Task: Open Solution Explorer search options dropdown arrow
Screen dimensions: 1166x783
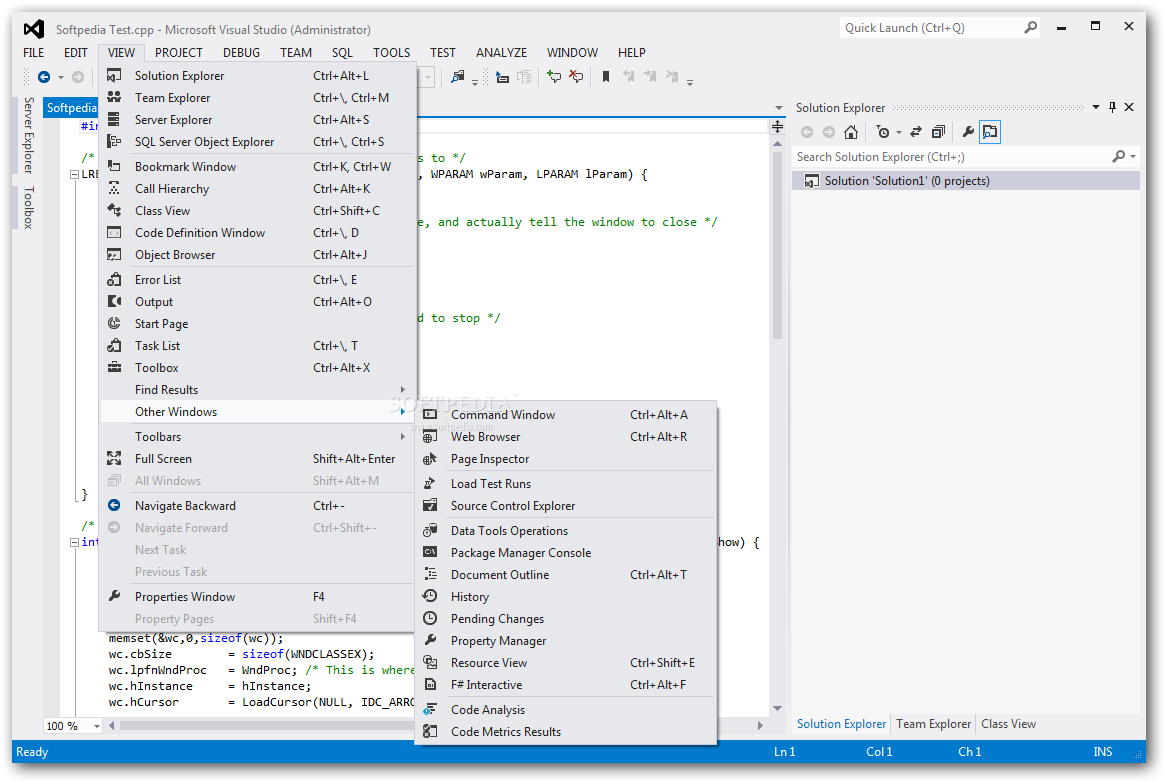Action: click(x=1133, y=157)
